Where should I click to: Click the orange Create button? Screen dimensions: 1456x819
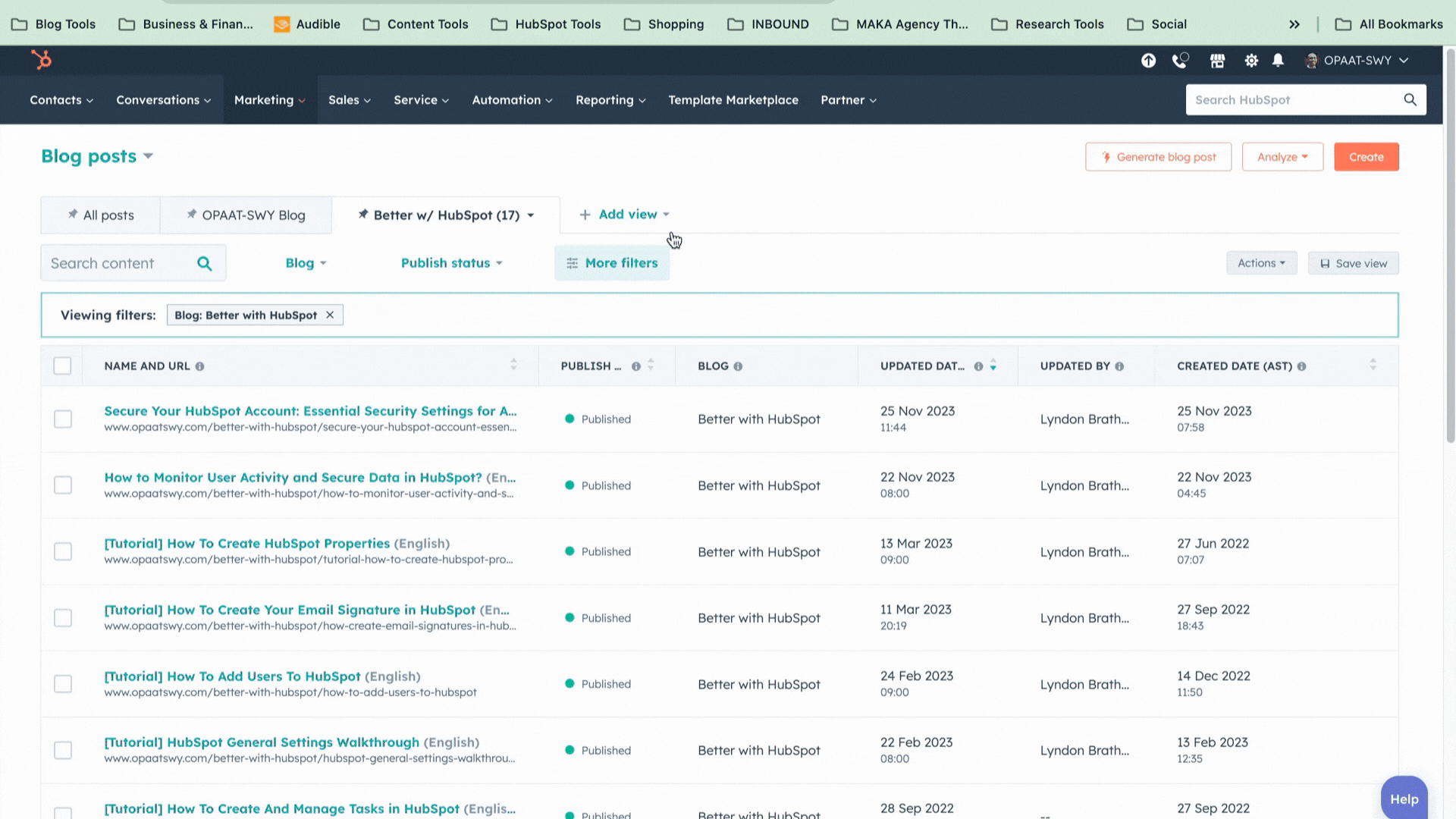pos(1367,157)
